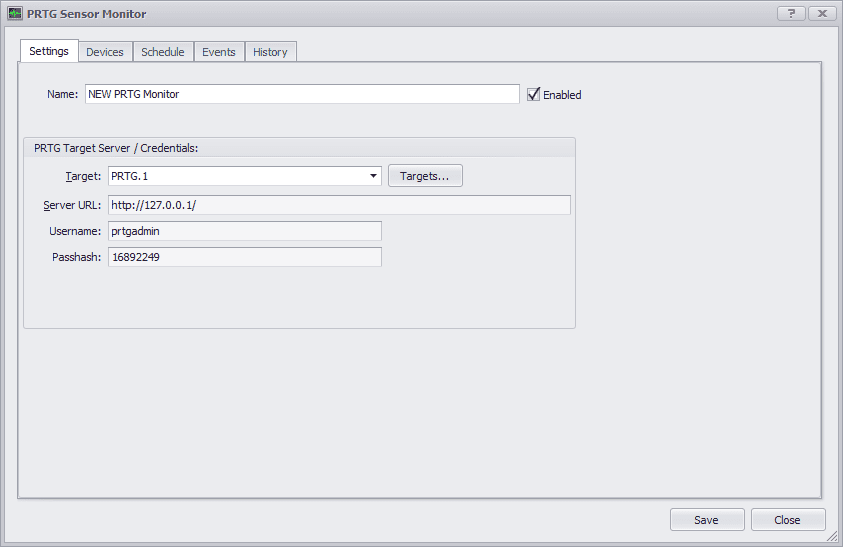Expand the Target dropdown arrow

coord(373,176)
